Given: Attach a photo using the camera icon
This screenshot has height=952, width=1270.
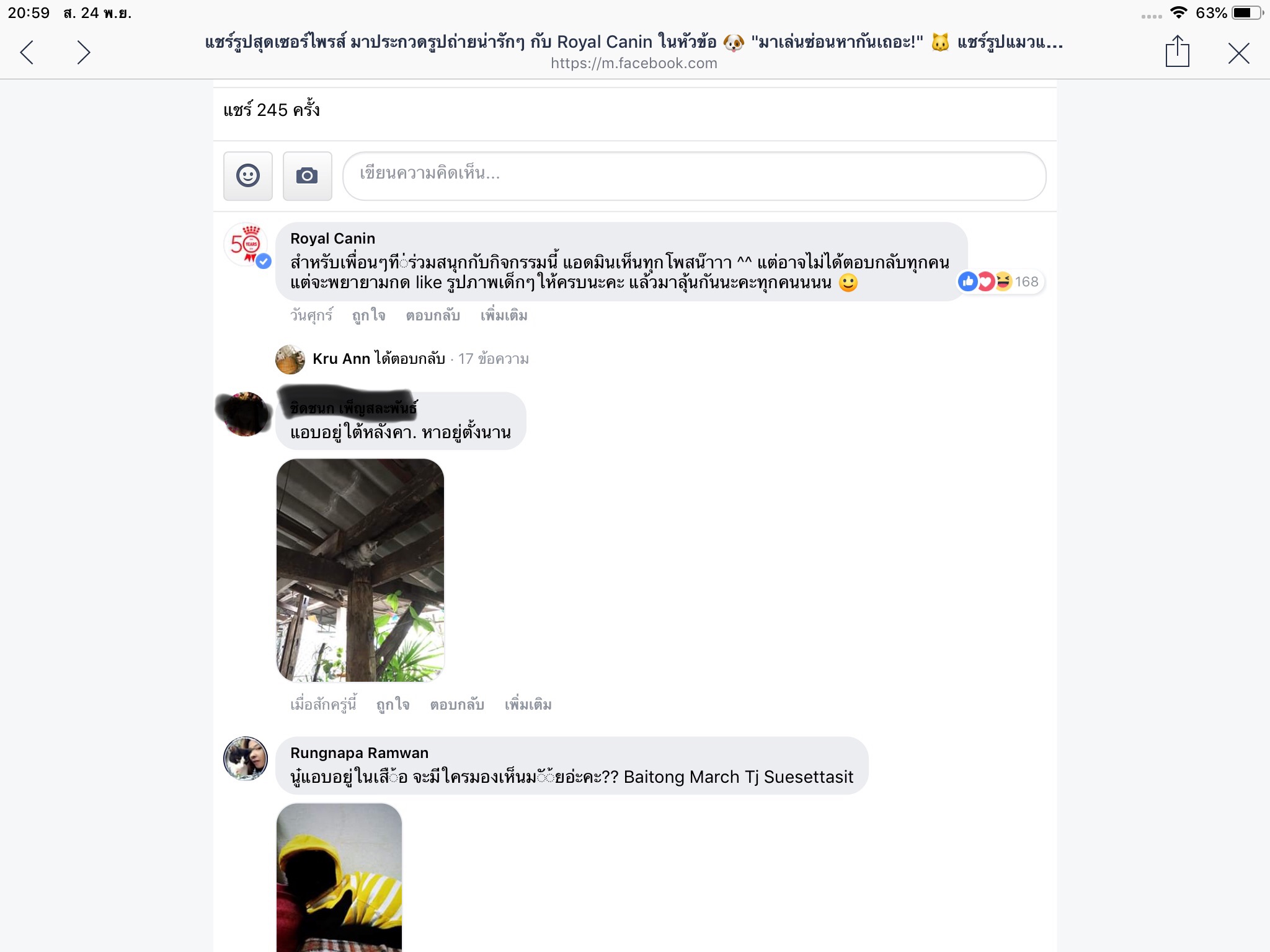Looking at the screenshot, I should coord(307,176).
